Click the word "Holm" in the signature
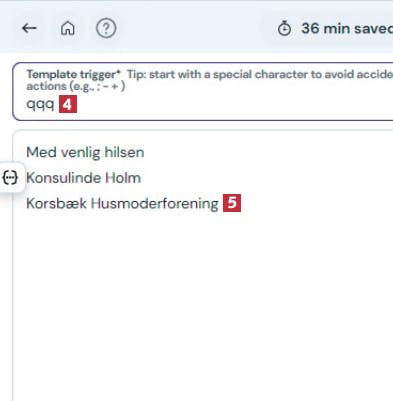The width and height of the screenshot is (393, 401). tap(123, 178)
